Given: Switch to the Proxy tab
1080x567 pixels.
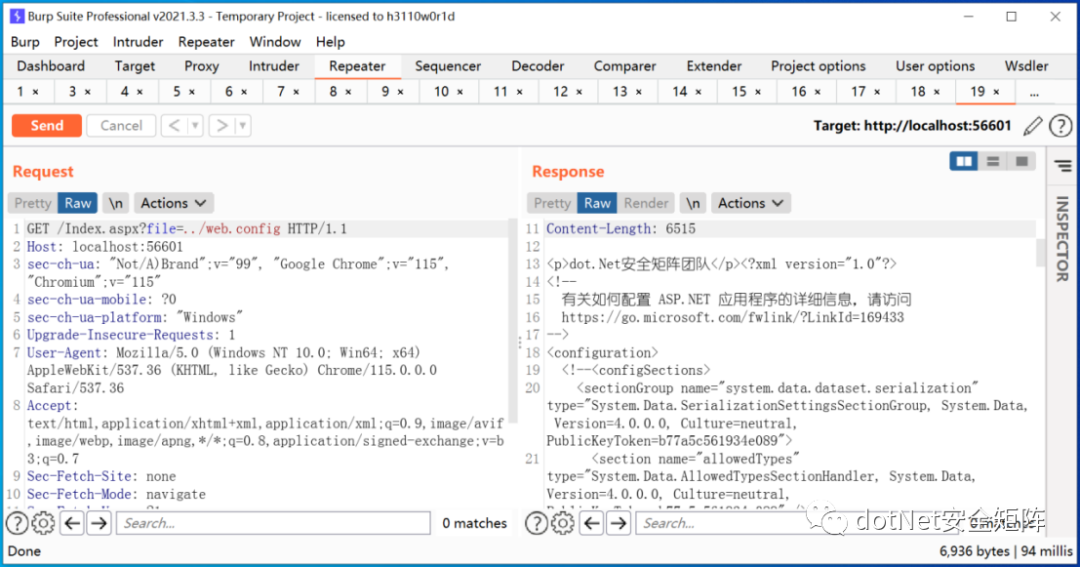Looking at the screenshot, I should [201, 66].
